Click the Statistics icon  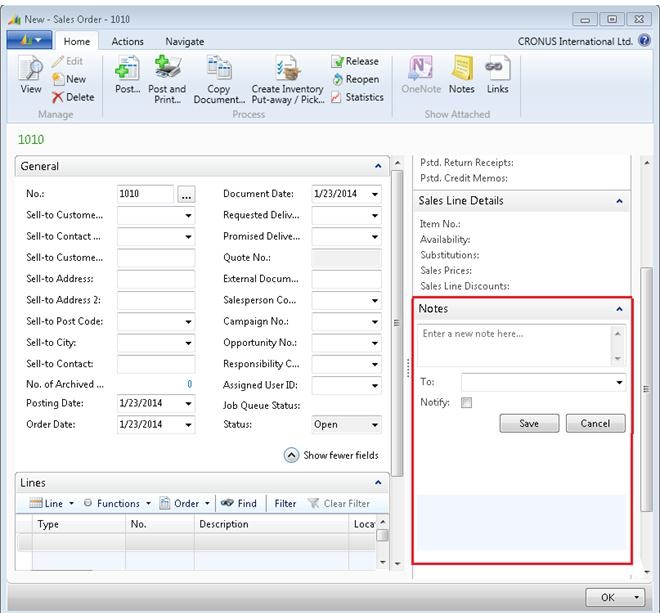pyautogui.click(x=357, y=97)
